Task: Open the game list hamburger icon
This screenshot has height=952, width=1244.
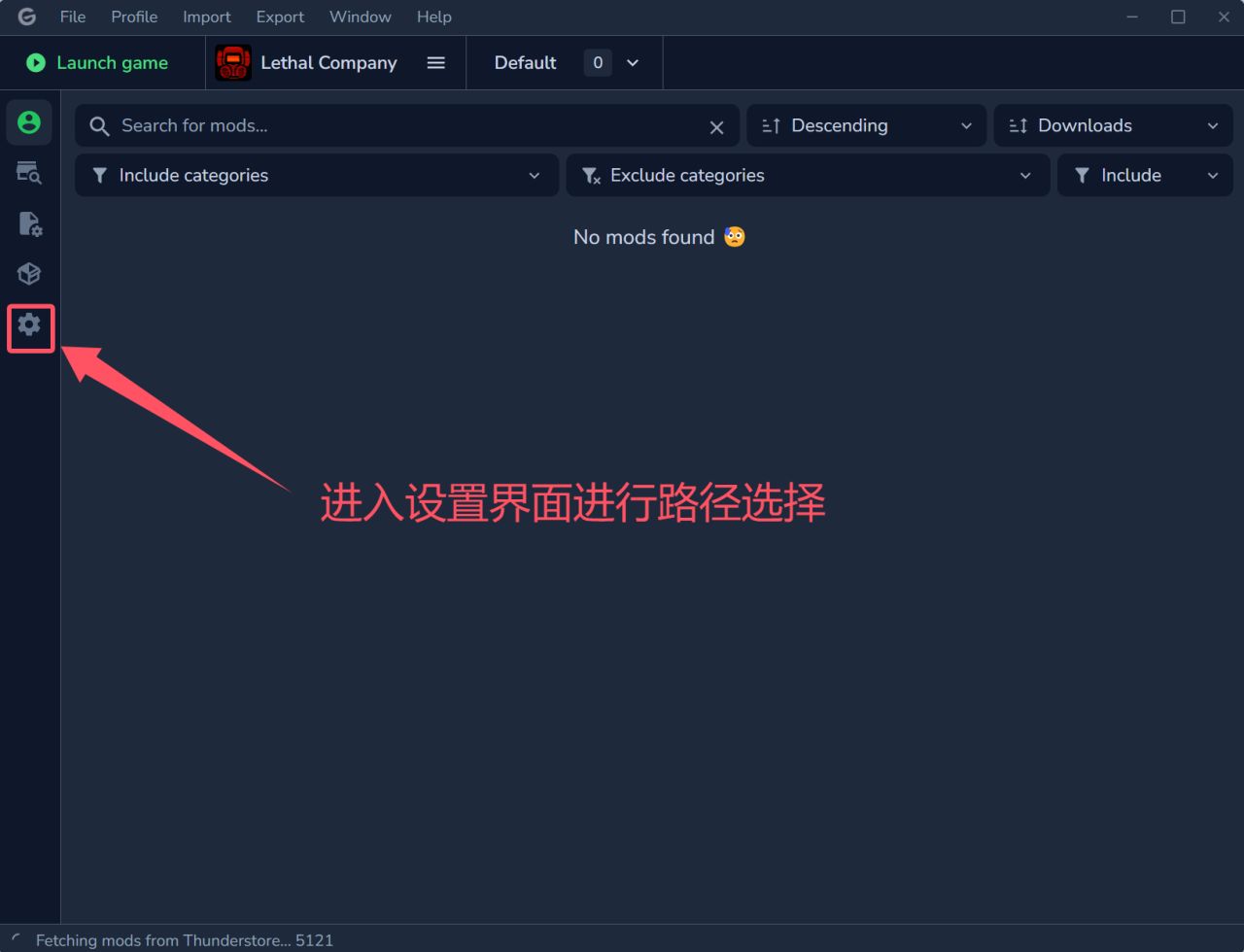Action: click(x=436, y=63)
